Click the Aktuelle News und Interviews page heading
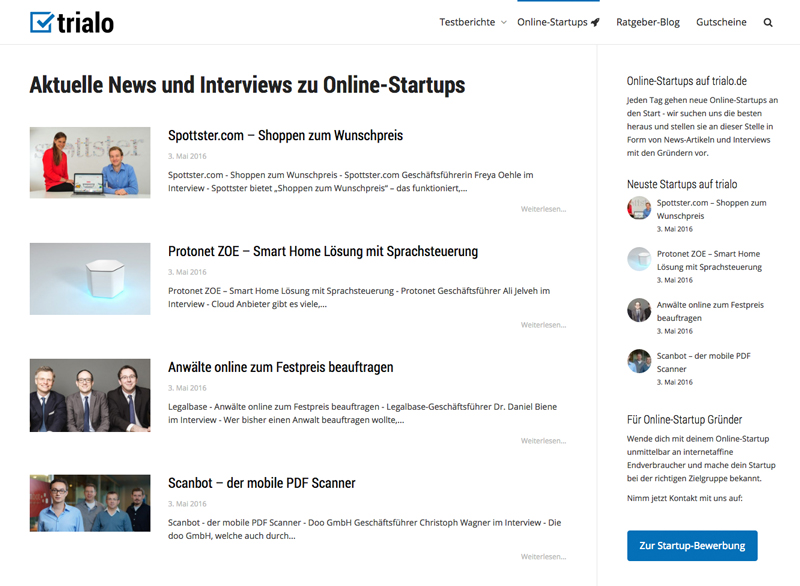800x586 pixels. (247, 85)
